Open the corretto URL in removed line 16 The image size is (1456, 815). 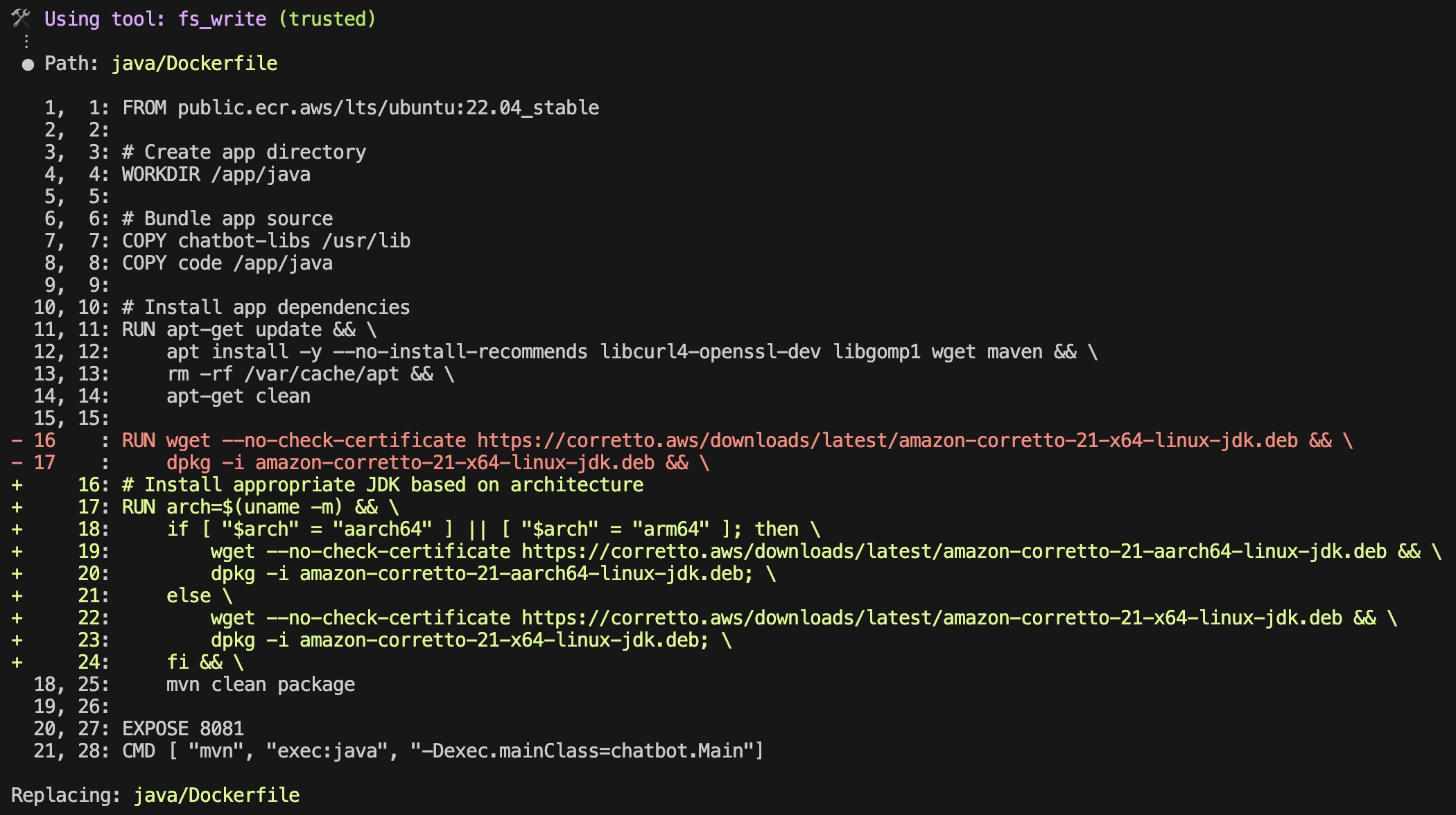(x=887, y=441)
